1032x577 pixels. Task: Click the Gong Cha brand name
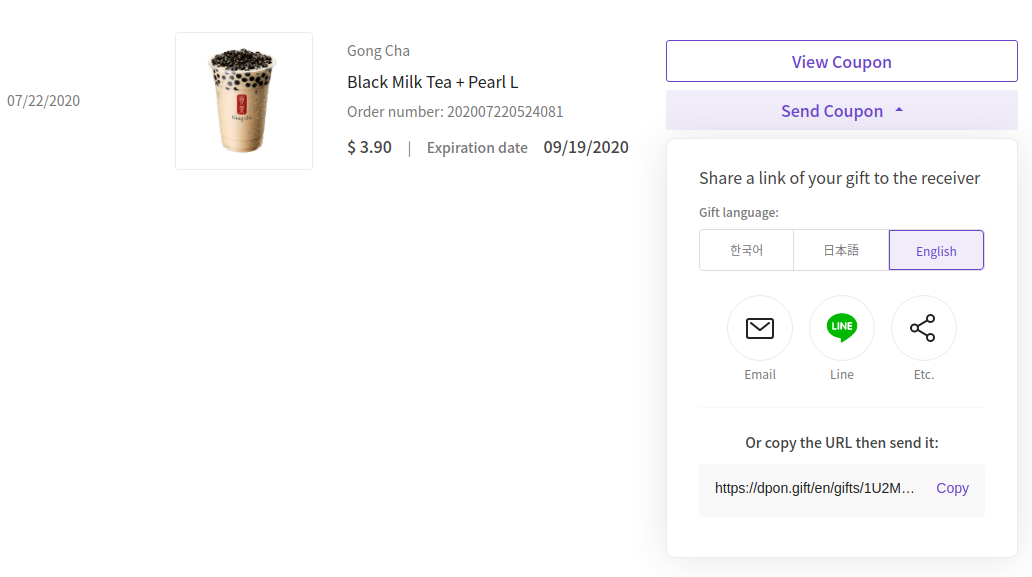point(378,51)
